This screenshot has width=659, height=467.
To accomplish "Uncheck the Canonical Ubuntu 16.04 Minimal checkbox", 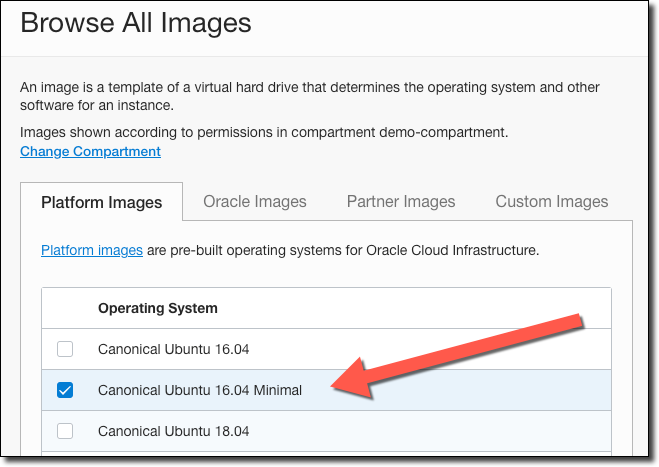I will coord(65,390).
